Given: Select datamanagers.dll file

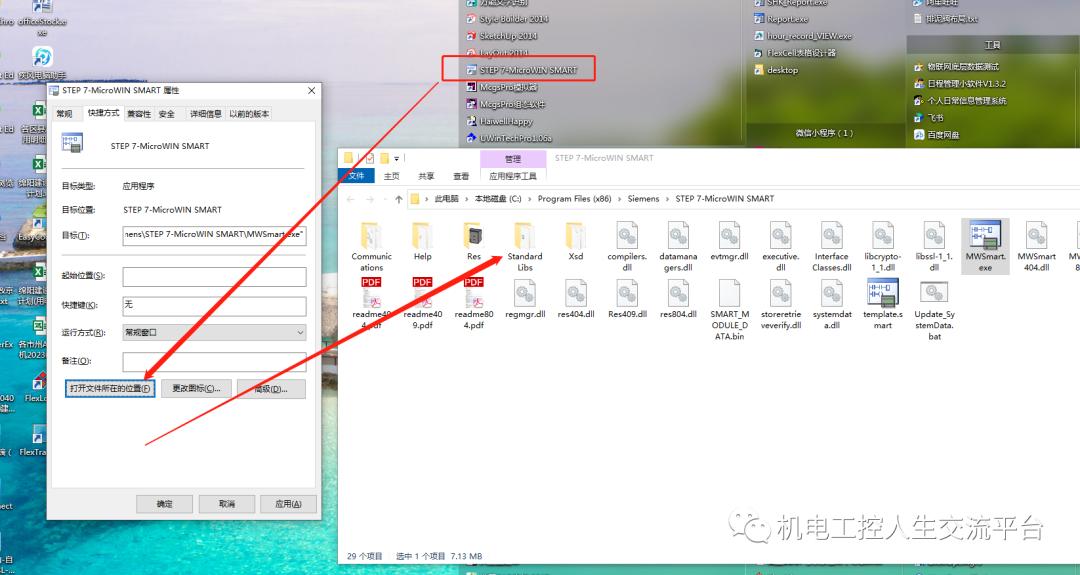Looking at the screenshot, I should click(x=678, y=247).
